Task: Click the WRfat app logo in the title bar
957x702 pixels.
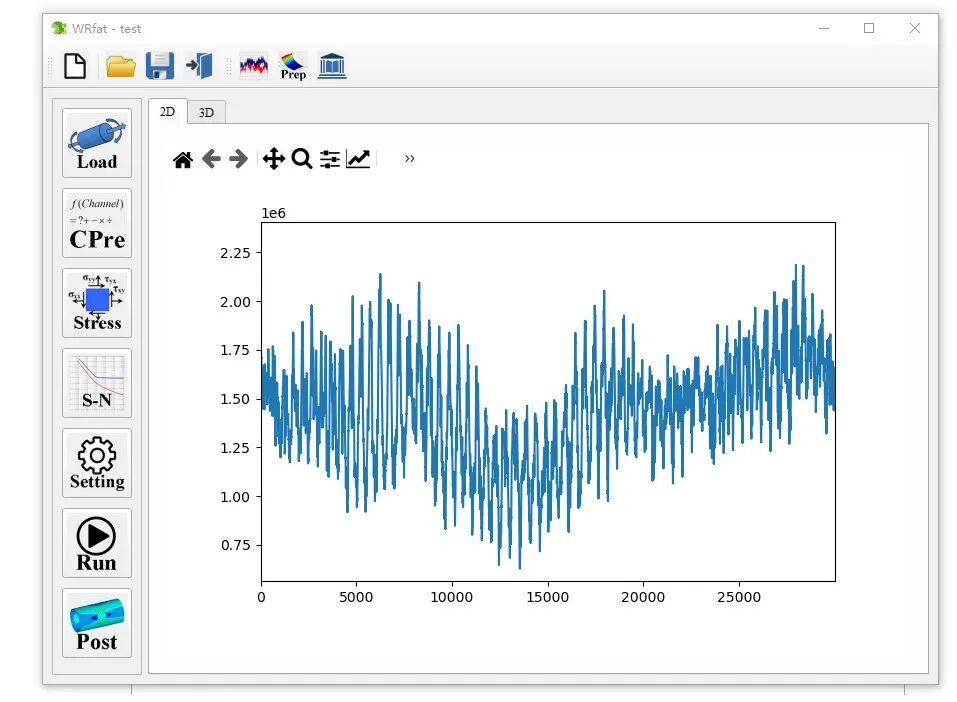Action: (x=59, y=28)
